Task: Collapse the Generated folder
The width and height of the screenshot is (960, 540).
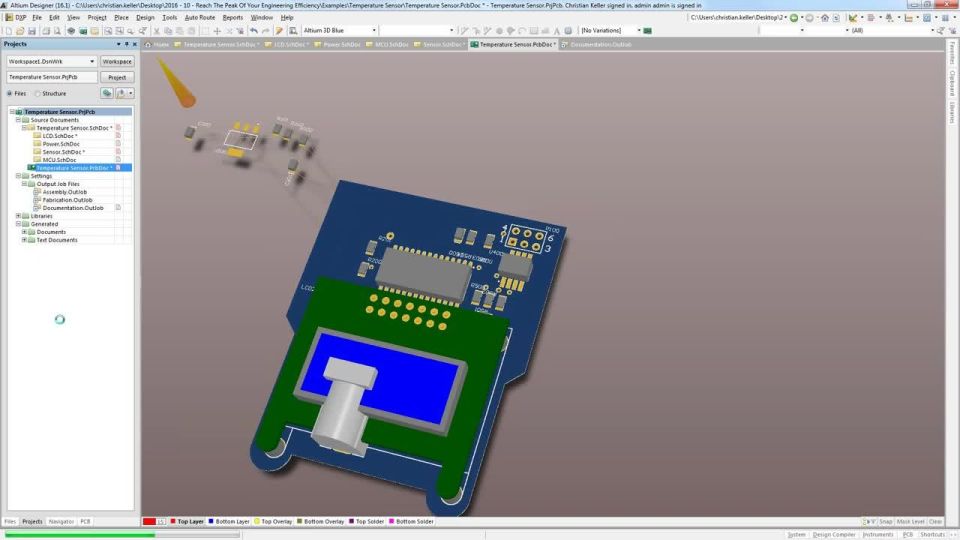Action: [18, 224]
